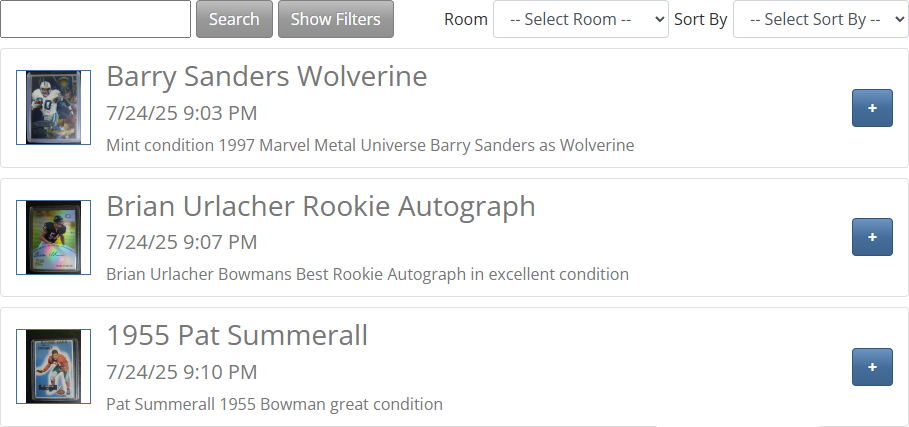Select the Barry Sanders Wolverine title

(x=266, y=76)
